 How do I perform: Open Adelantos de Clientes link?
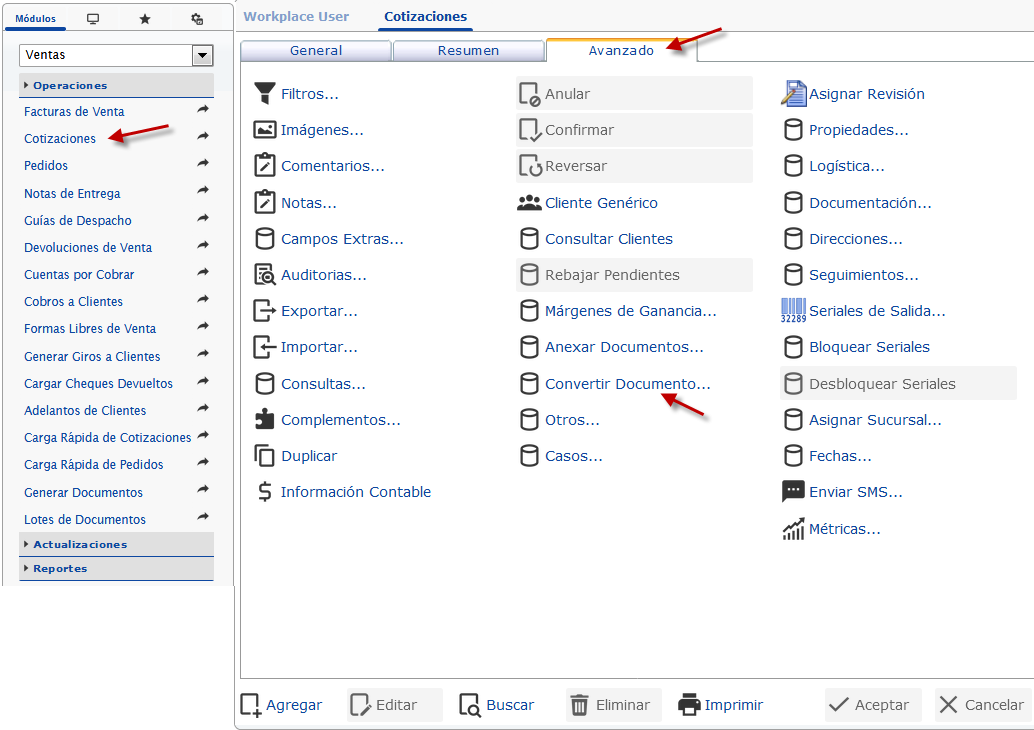pos(85,410)
